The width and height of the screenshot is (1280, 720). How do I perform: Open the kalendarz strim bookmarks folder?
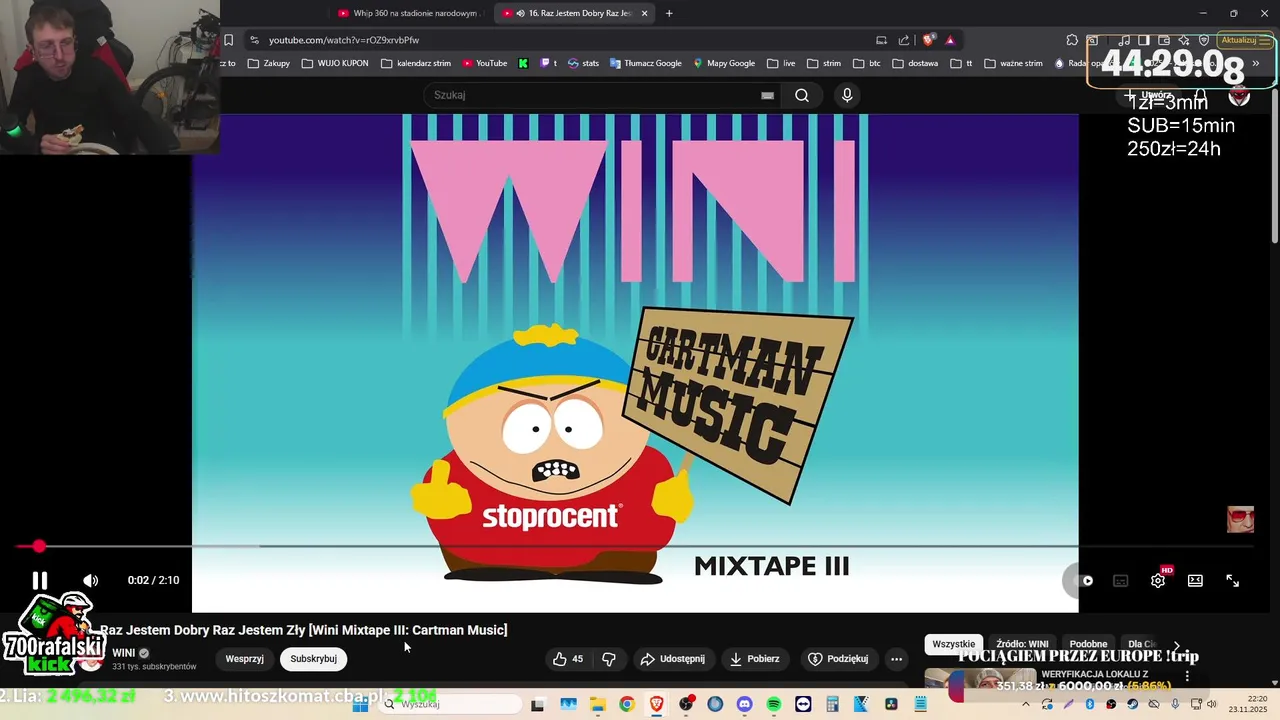[416, 63]
